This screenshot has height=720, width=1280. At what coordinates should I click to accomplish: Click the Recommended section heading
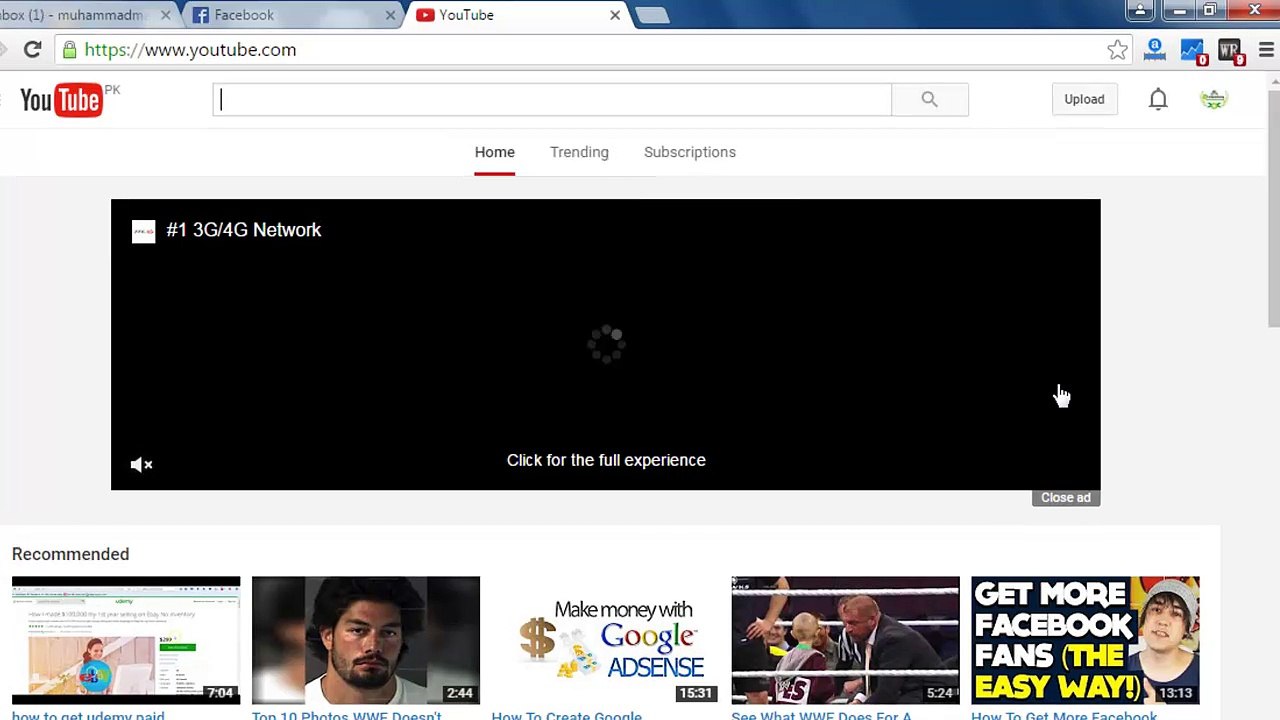click(x=70, y=554)
